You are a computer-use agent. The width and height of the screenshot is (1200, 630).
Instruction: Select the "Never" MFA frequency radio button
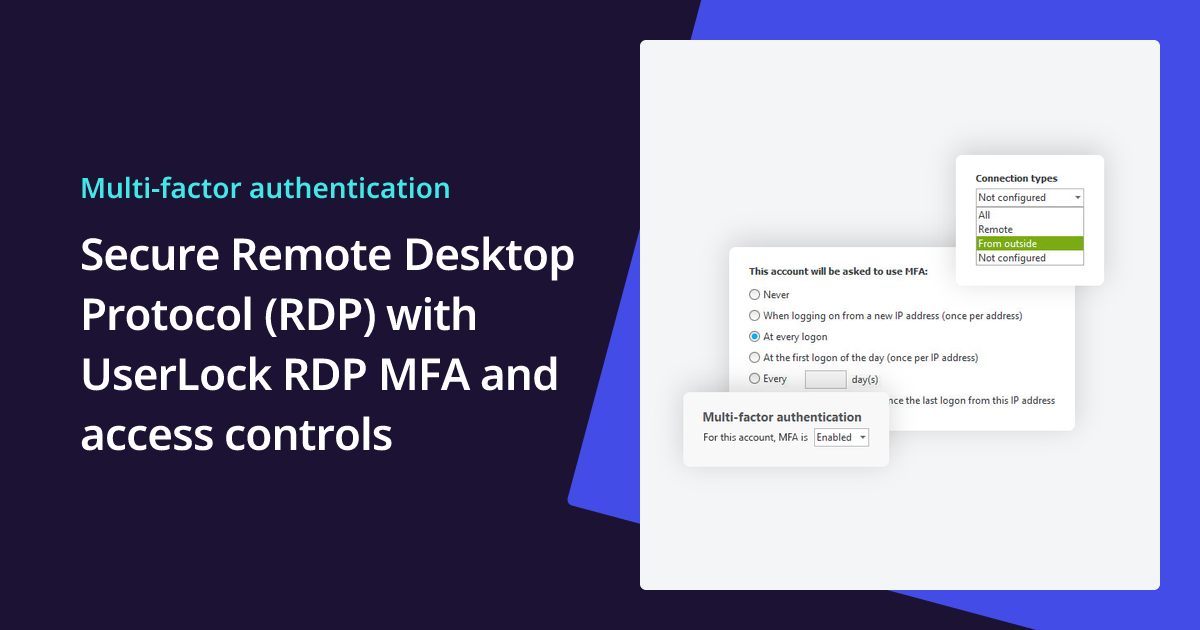point(754,294)
